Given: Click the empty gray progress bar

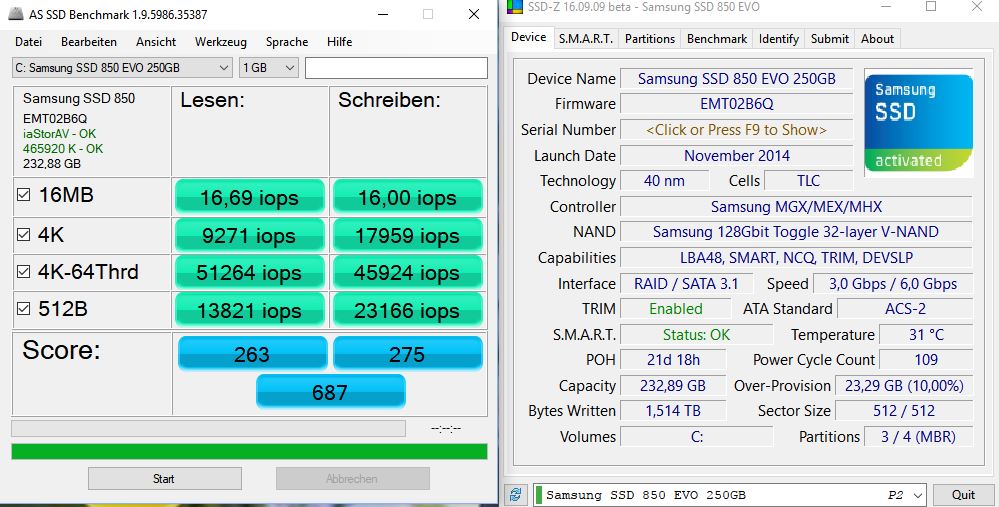Looking at the screenshot, I should [x=208, y=428].
